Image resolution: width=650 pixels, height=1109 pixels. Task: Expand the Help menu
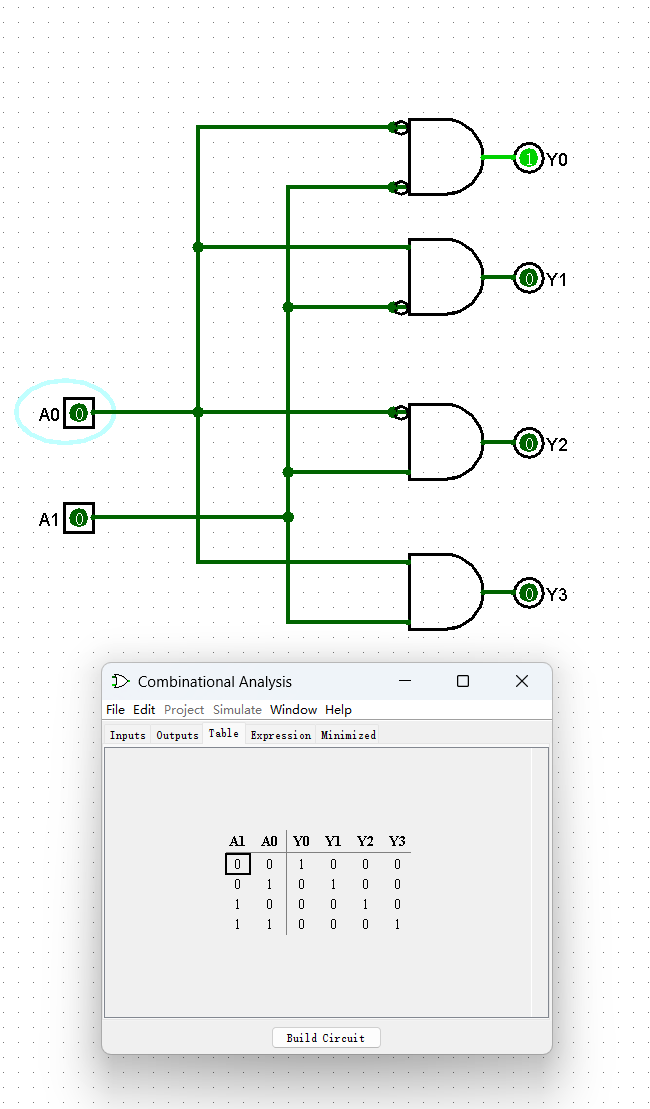(x=338, y=709)
